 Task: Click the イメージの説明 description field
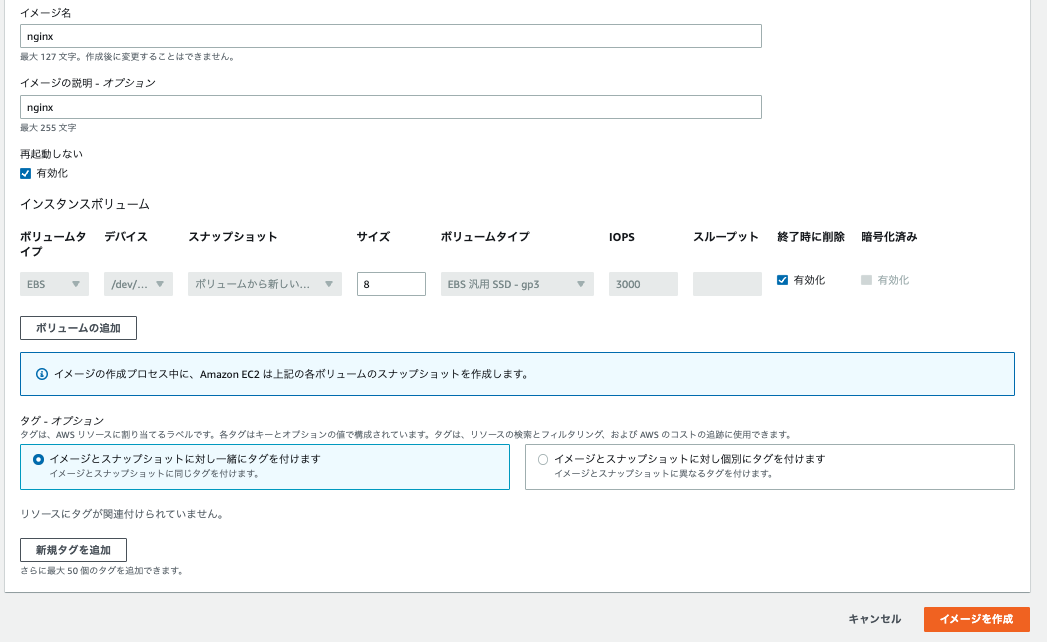(390, 107)
